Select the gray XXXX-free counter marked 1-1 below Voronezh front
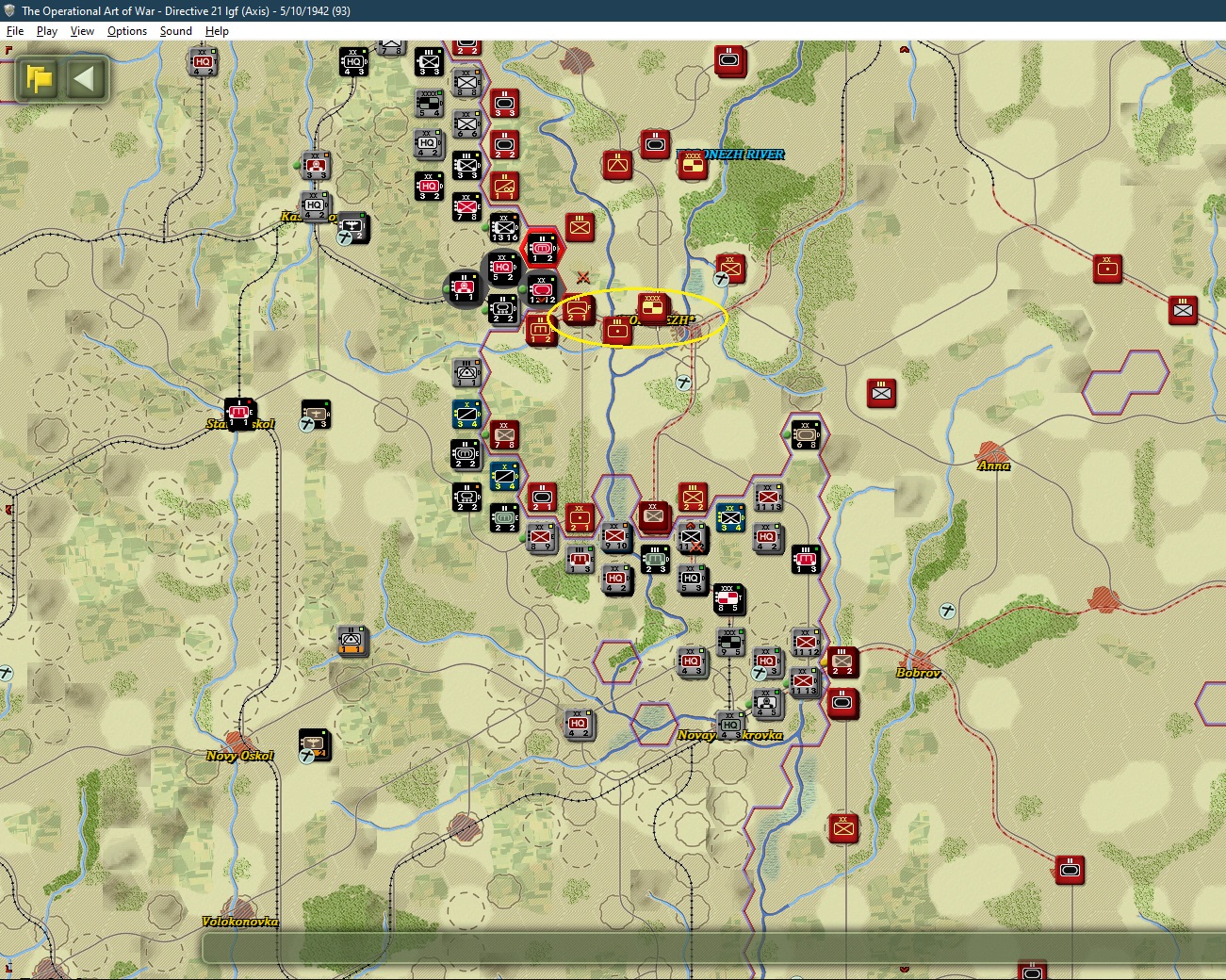The image size is (1226, 980). [466, 372]
